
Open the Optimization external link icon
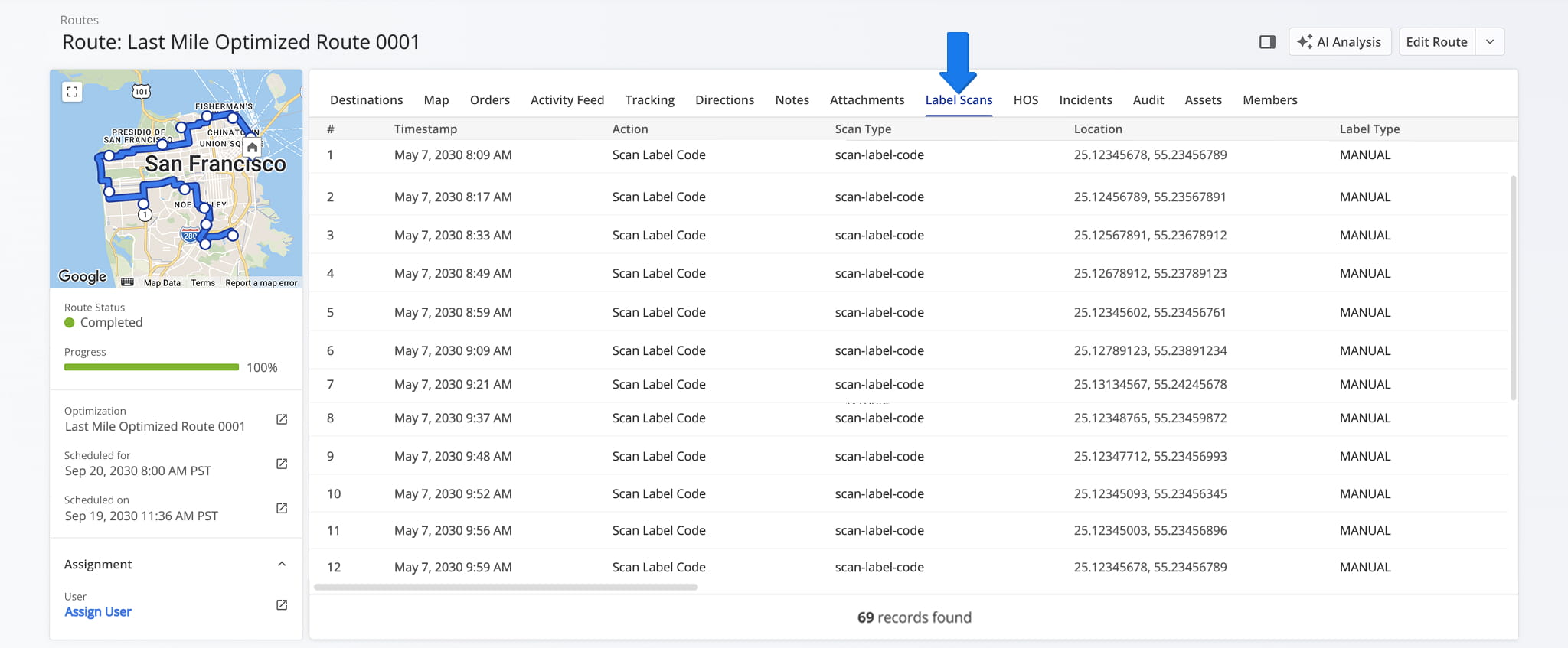click(282, 419)
